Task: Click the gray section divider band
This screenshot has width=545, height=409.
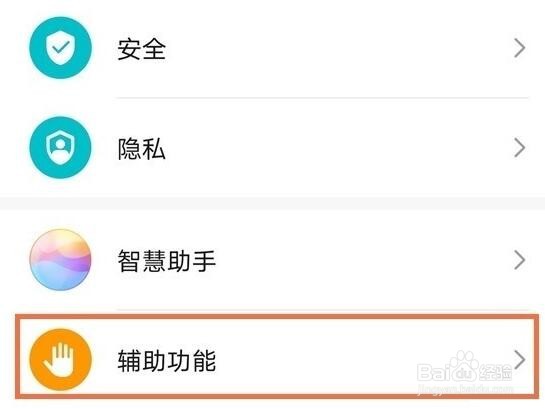Action: point(272,203)
